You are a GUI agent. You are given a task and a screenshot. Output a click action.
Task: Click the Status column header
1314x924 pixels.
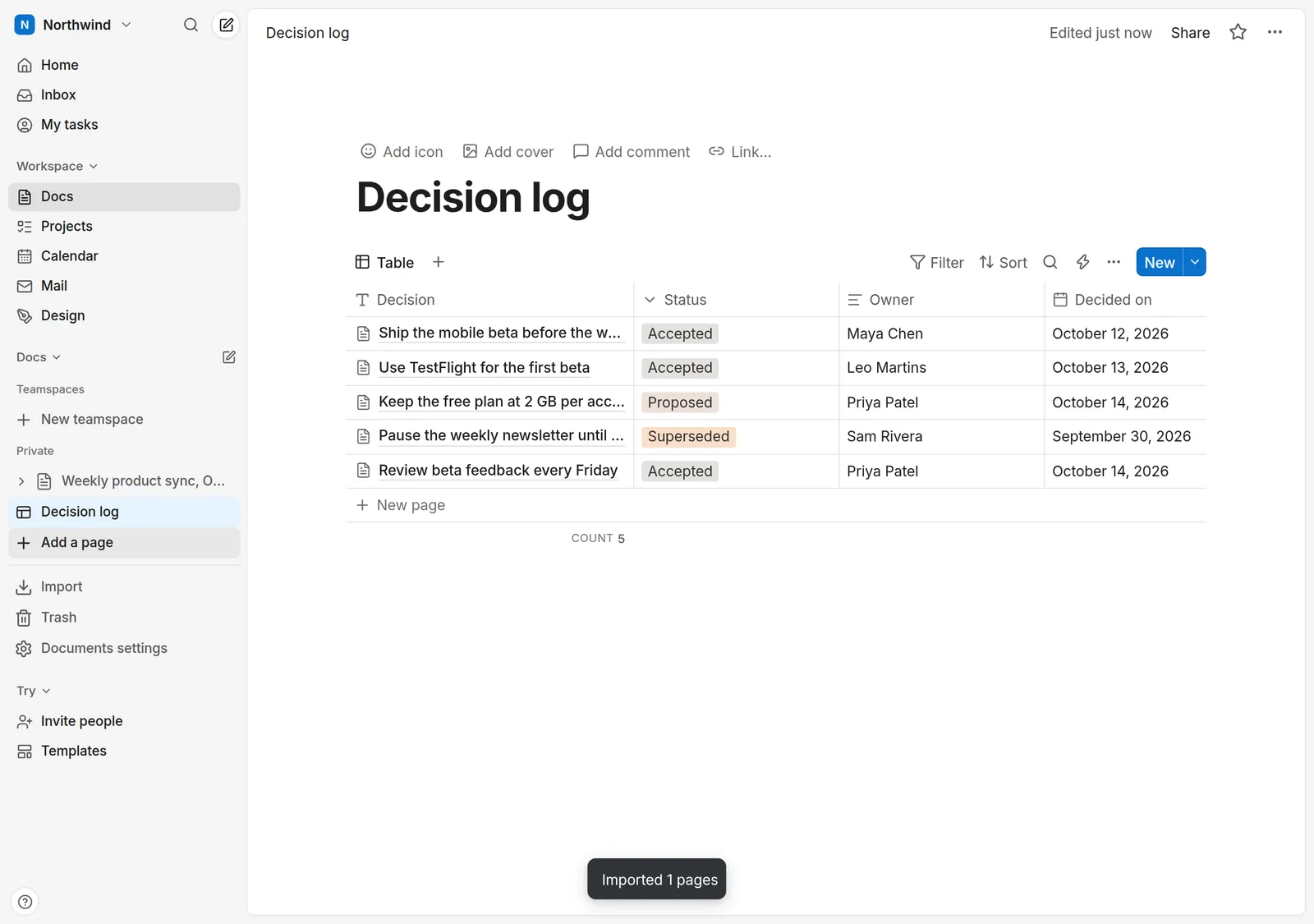point(737,300)
